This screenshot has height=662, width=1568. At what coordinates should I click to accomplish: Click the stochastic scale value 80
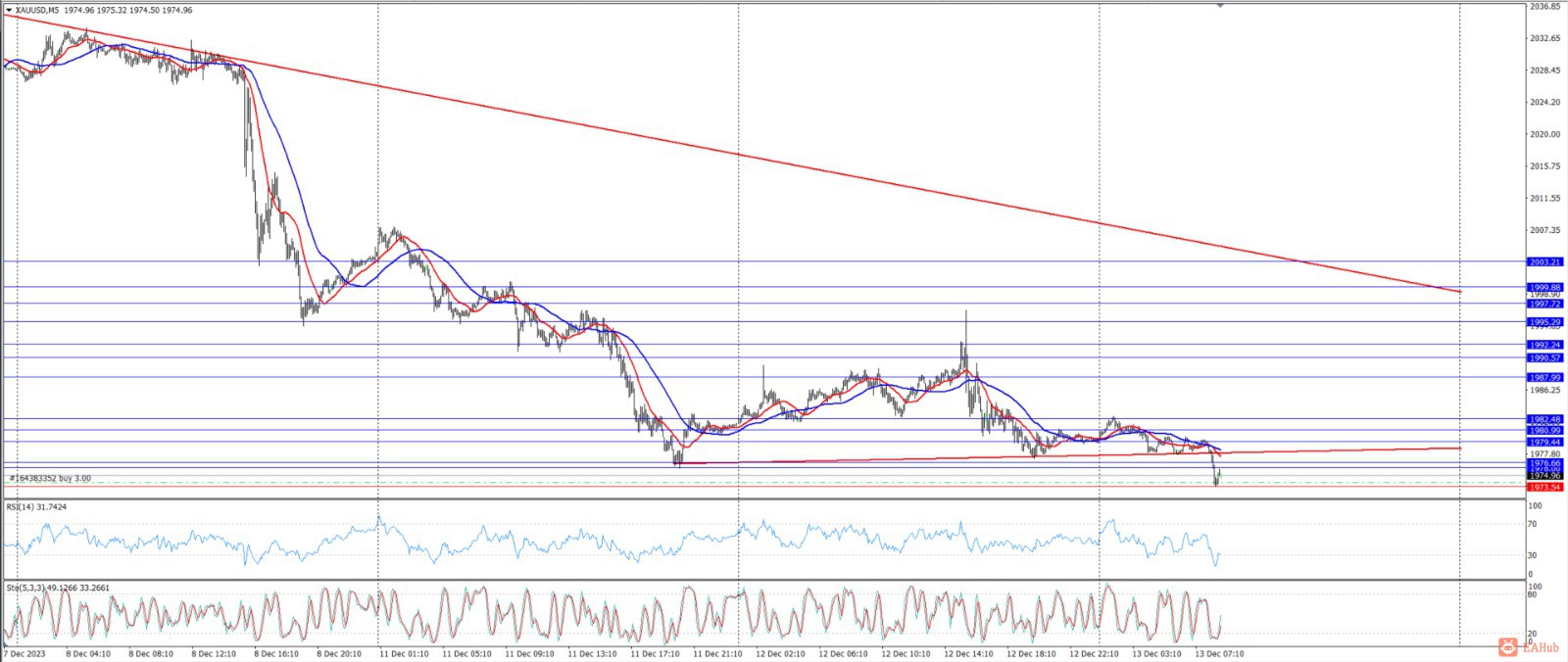pyautogui.click(x=1534, y=593)
